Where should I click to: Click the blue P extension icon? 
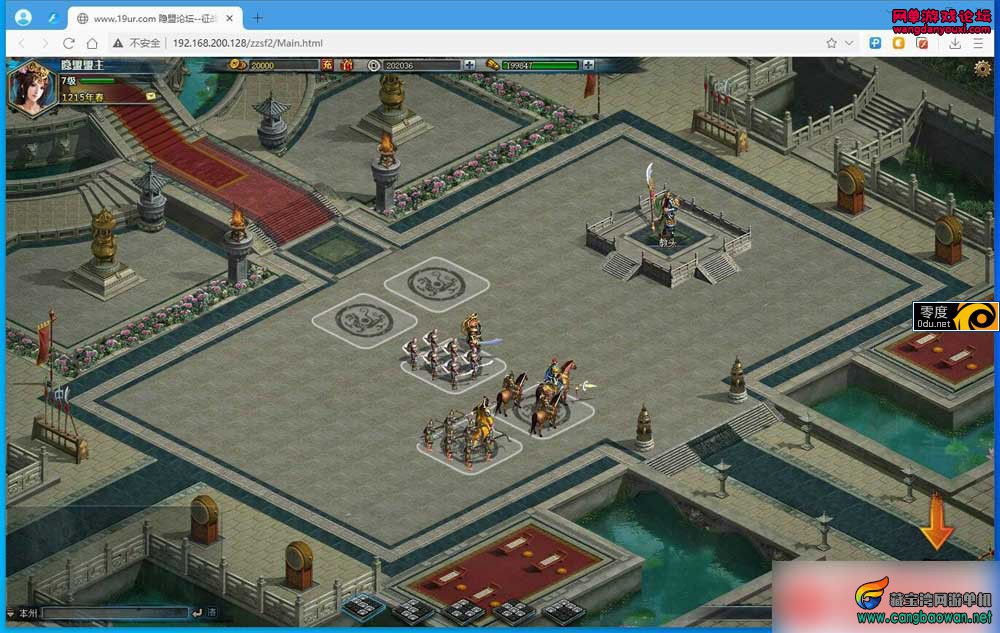875,43
